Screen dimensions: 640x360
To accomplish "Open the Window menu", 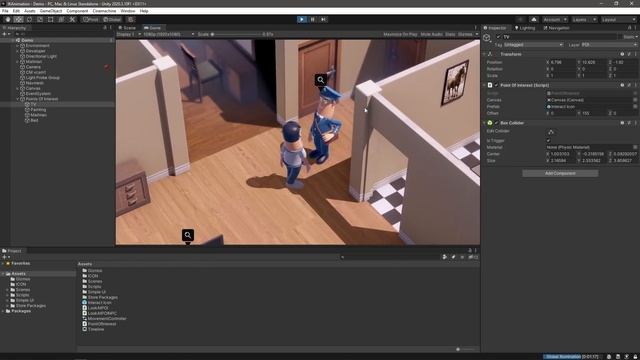I will tap(128, 11).
